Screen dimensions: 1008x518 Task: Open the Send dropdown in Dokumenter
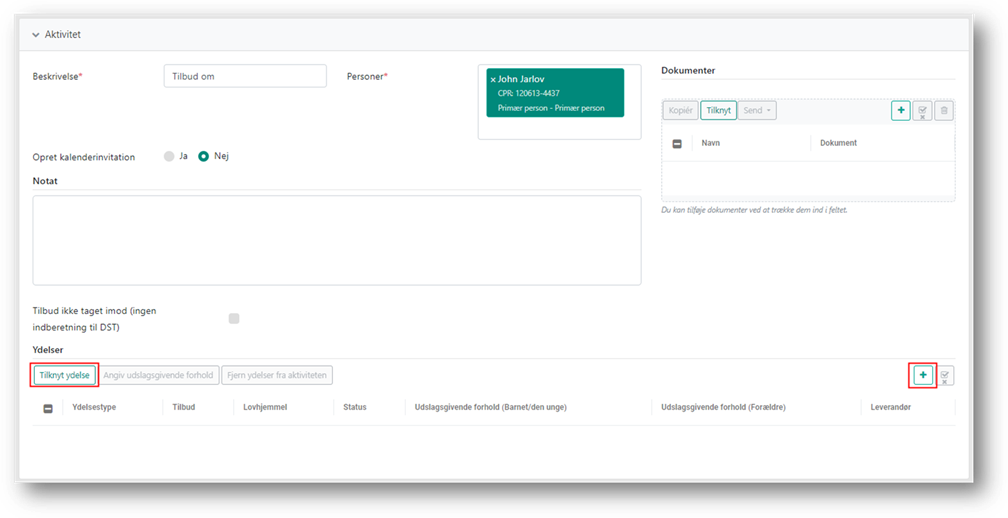756,110
